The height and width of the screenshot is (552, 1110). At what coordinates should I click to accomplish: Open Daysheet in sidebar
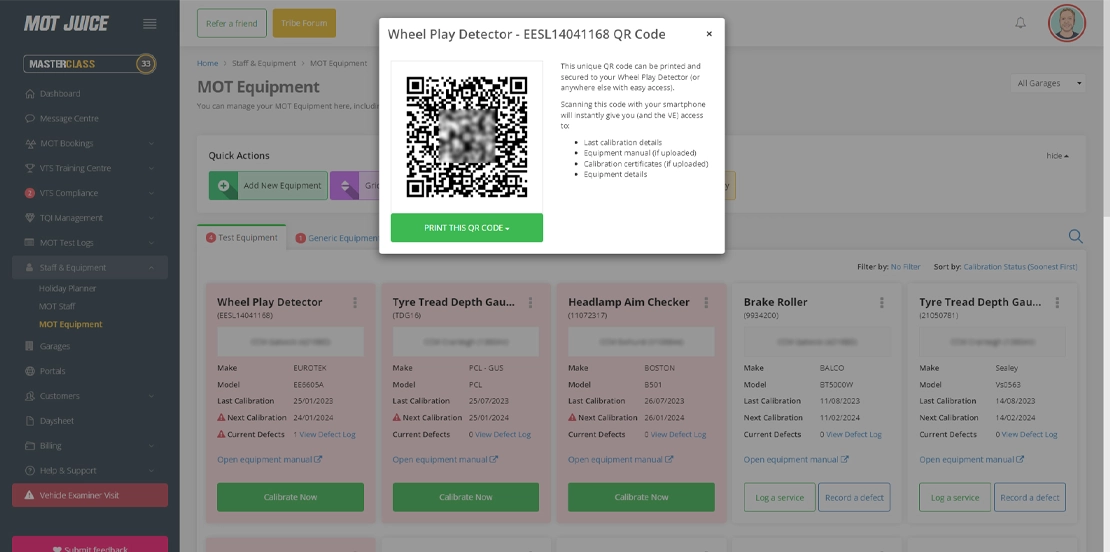(57, 420)
